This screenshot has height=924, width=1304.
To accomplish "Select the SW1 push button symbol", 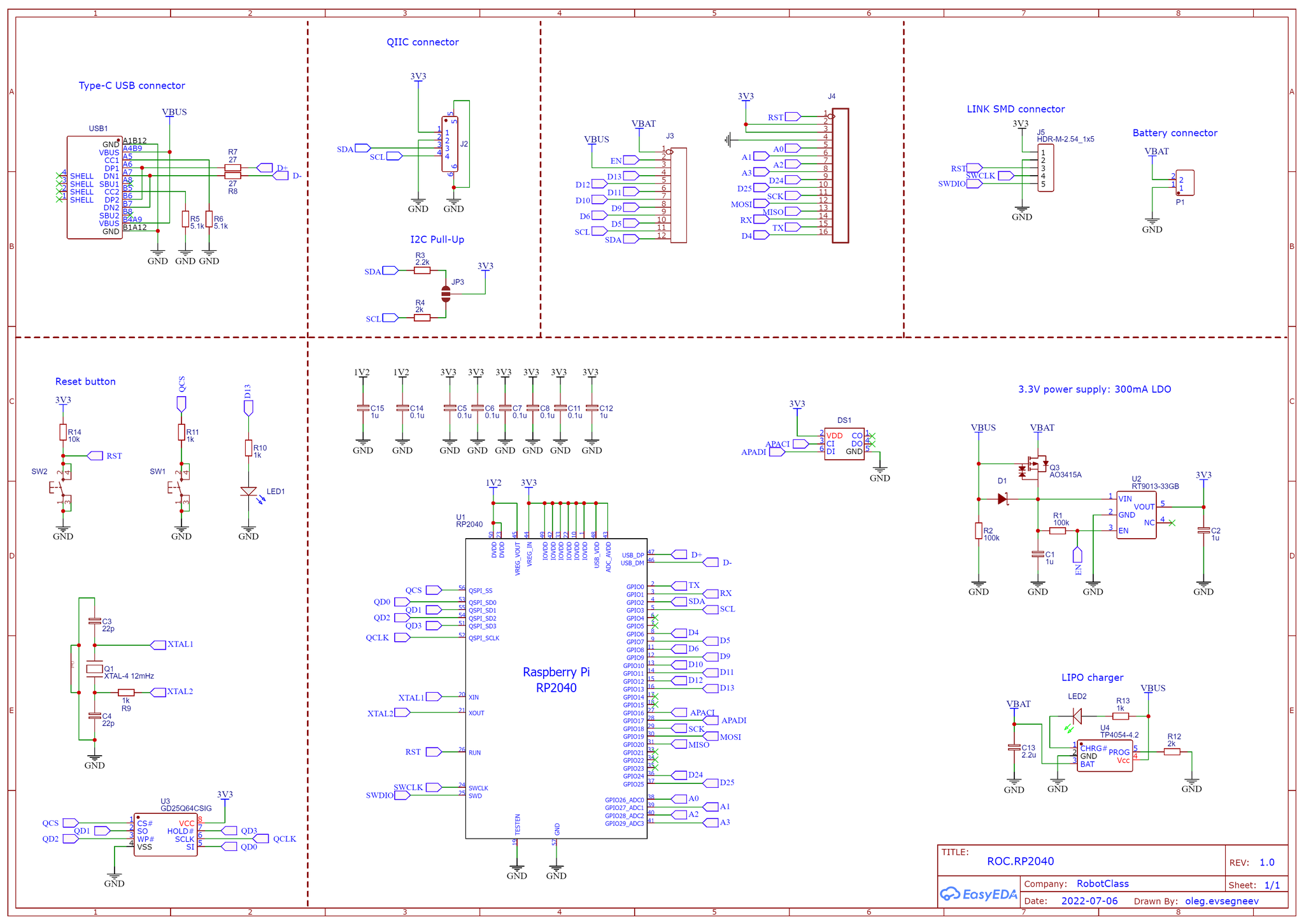I will (x=179, y=488).
